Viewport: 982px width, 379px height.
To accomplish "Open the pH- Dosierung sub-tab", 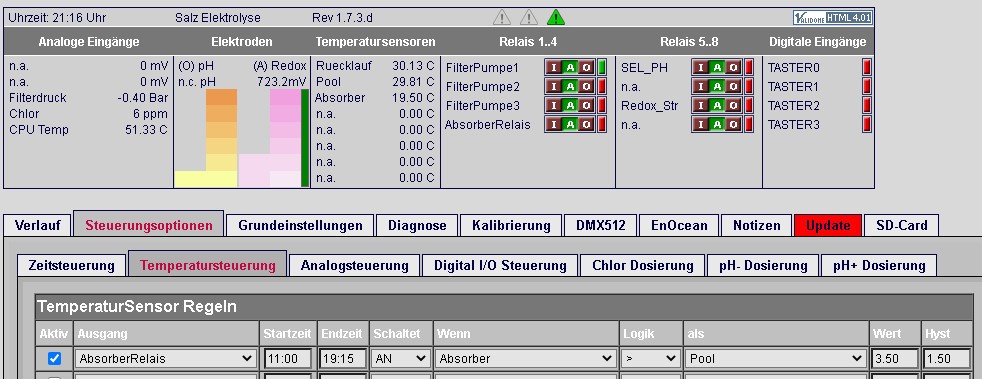I will [763, 266].
